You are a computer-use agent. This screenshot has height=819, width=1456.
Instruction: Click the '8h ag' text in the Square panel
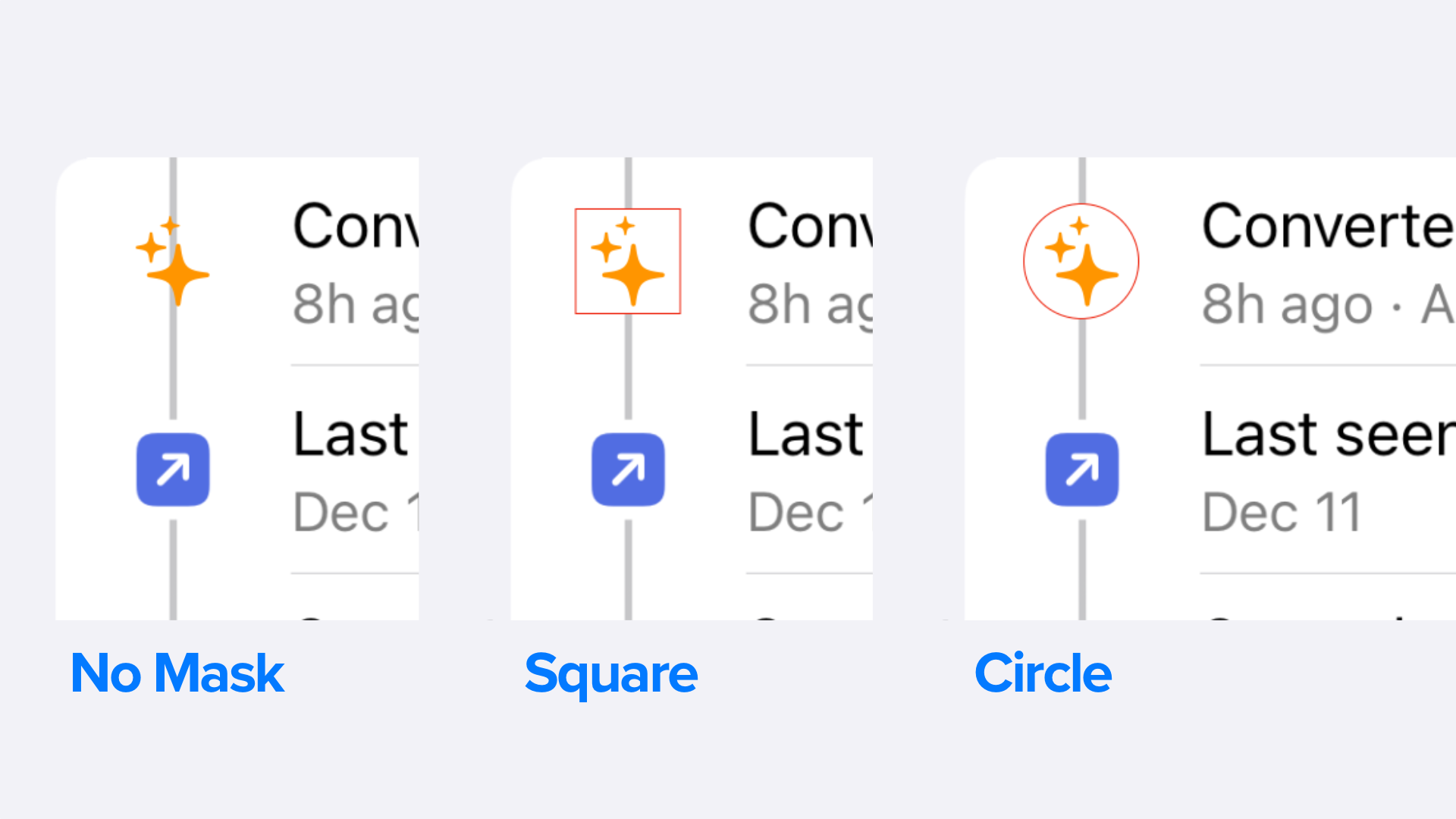coord(811,306)
